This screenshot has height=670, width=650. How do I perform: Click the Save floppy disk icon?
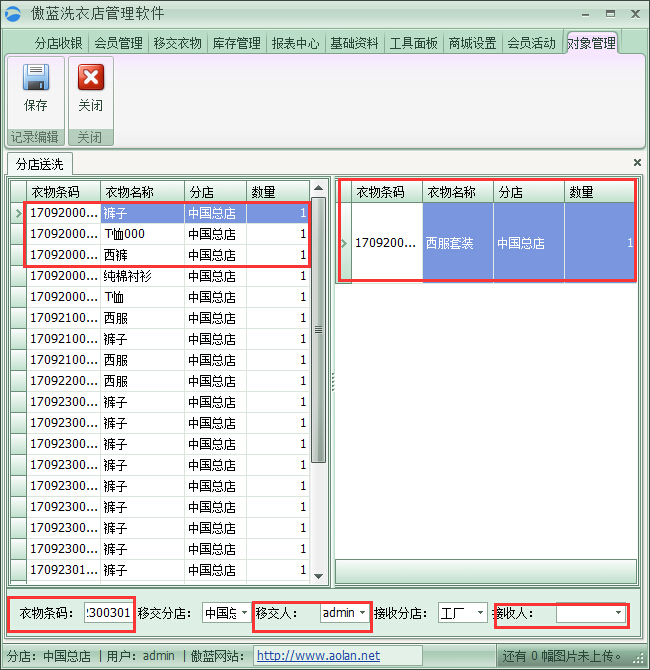tap(36, 77)
